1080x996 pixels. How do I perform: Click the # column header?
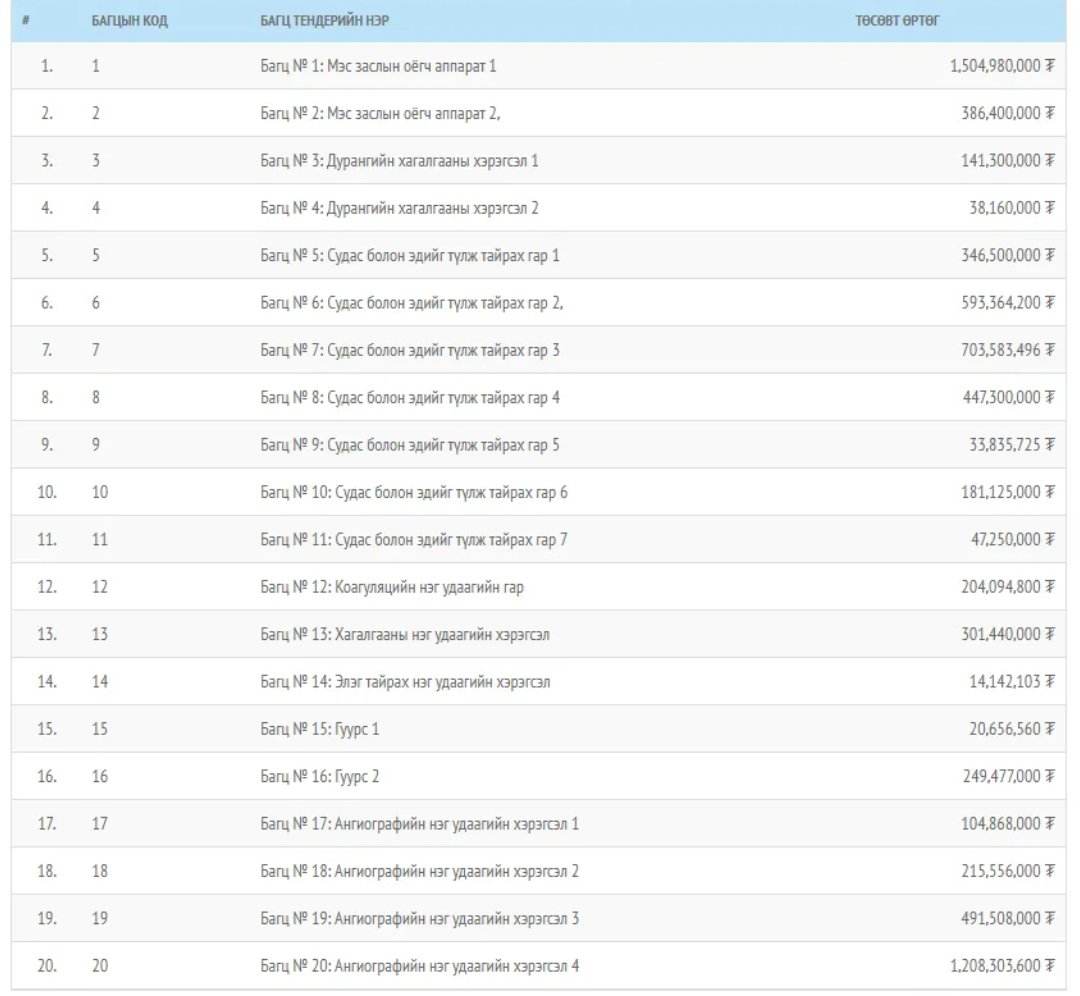pyautogui.click(x=24, y=22)
